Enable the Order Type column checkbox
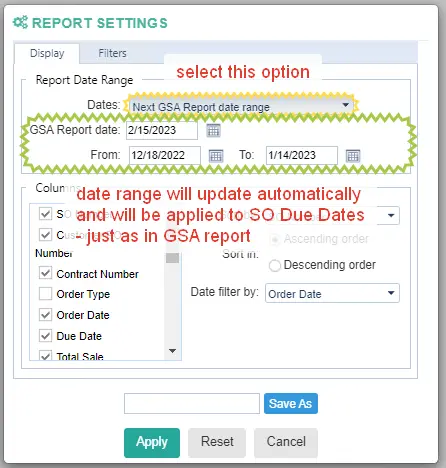The width and height of the screenshot is (446, 468). pyautogui.click(x=45, y=294)
